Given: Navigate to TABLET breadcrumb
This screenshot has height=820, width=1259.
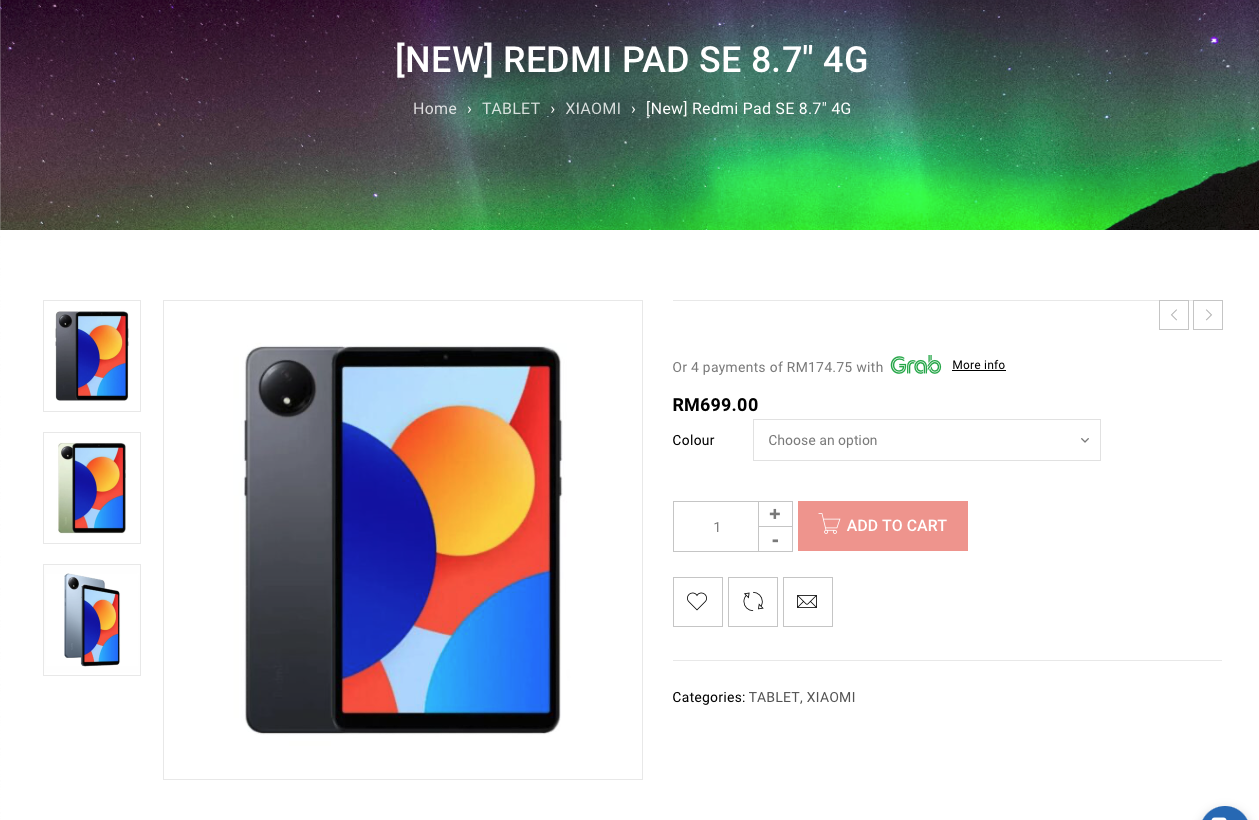Looking at the screenshot, I should point(511,108).
